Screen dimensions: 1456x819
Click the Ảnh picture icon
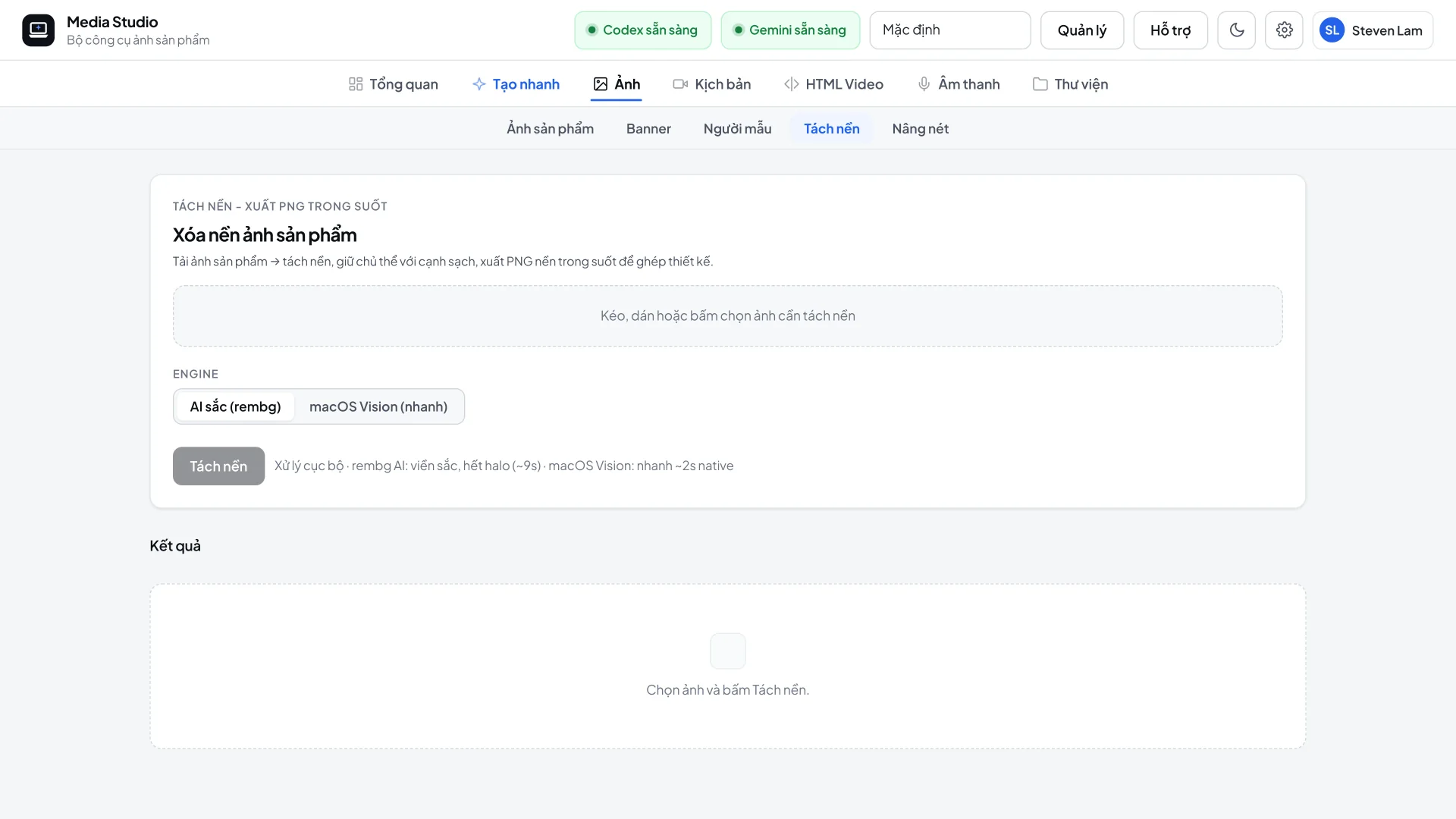tap(601, 84)
